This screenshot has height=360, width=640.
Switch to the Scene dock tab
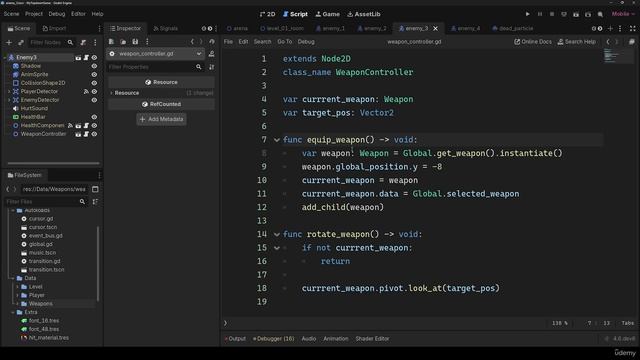(19, 29)
